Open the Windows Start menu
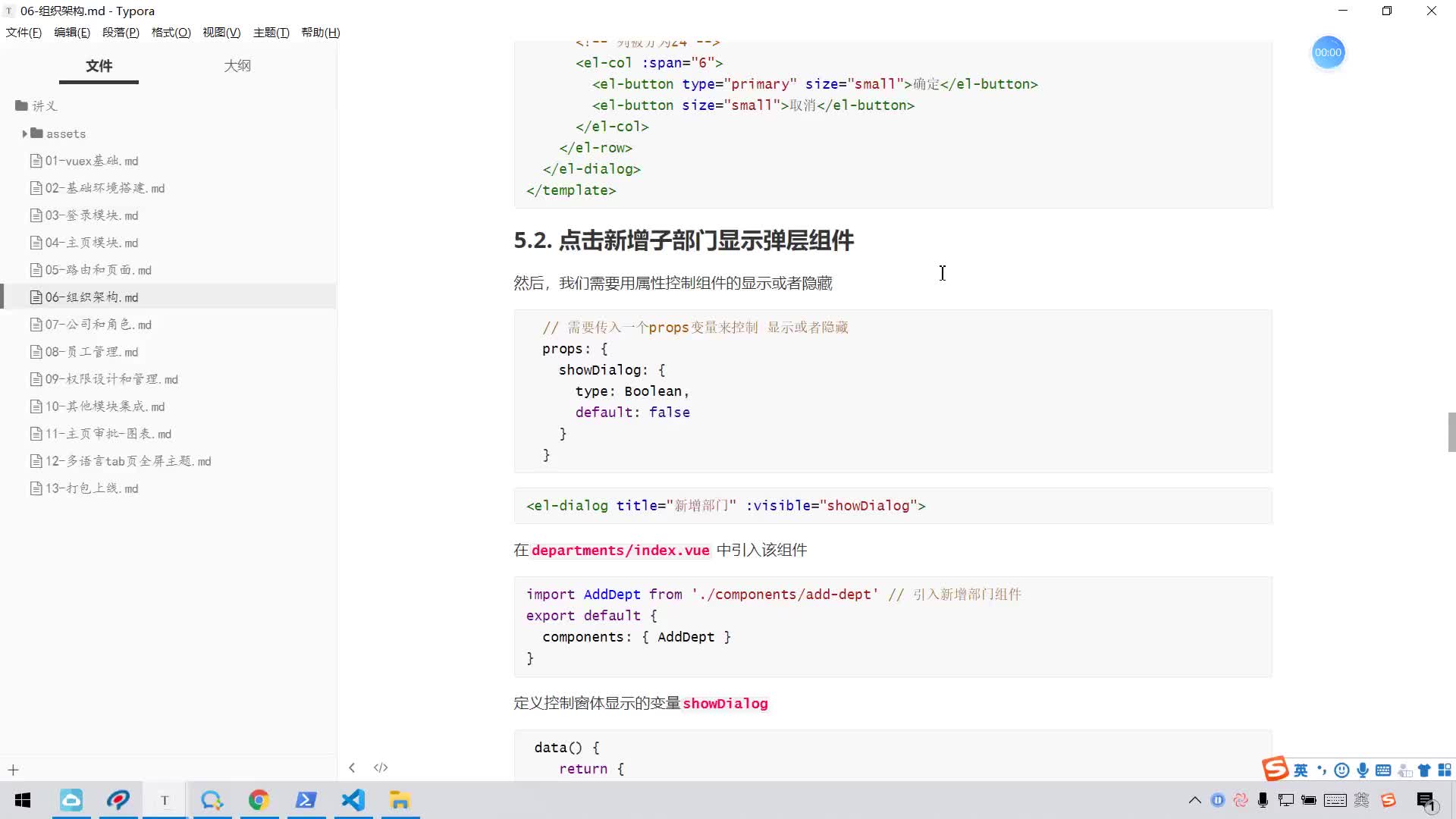 [23, 800]
